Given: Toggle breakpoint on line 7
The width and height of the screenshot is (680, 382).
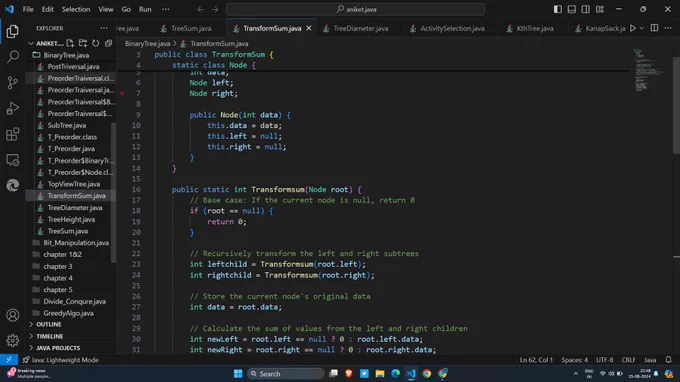Looking at the screenshot, I should 122,93.
